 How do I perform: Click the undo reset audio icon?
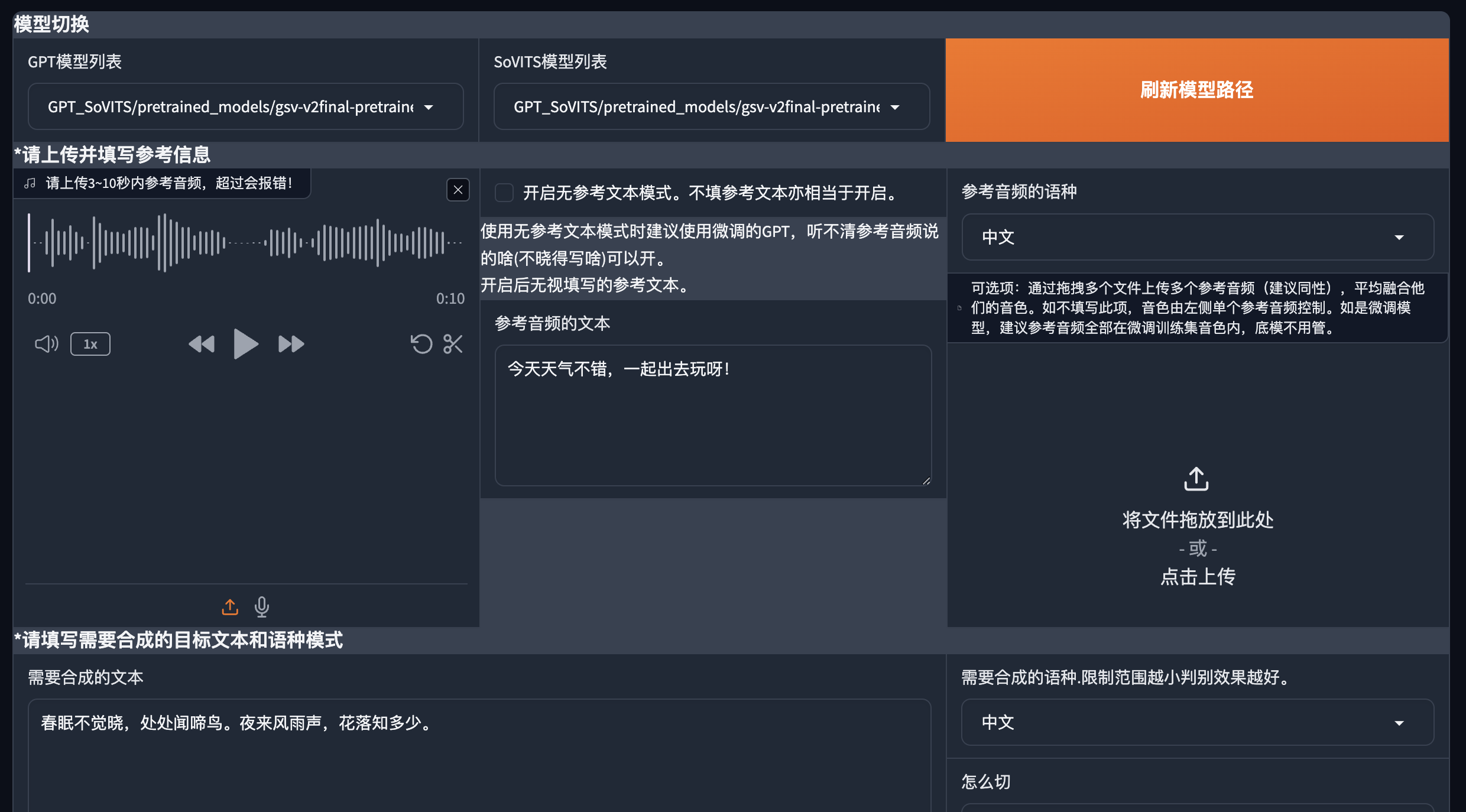(421, 344)
